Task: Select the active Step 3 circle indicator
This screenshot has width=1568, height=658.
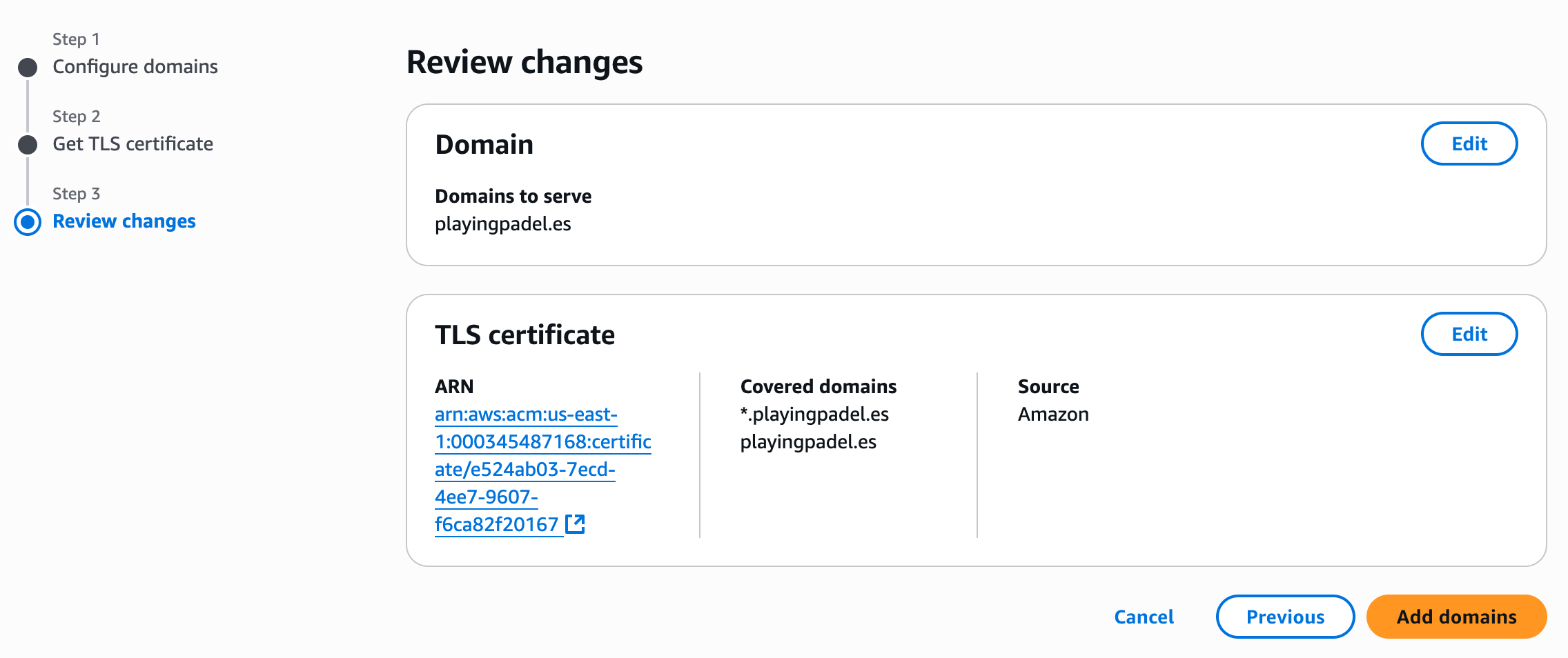Action: click(28, 222)
